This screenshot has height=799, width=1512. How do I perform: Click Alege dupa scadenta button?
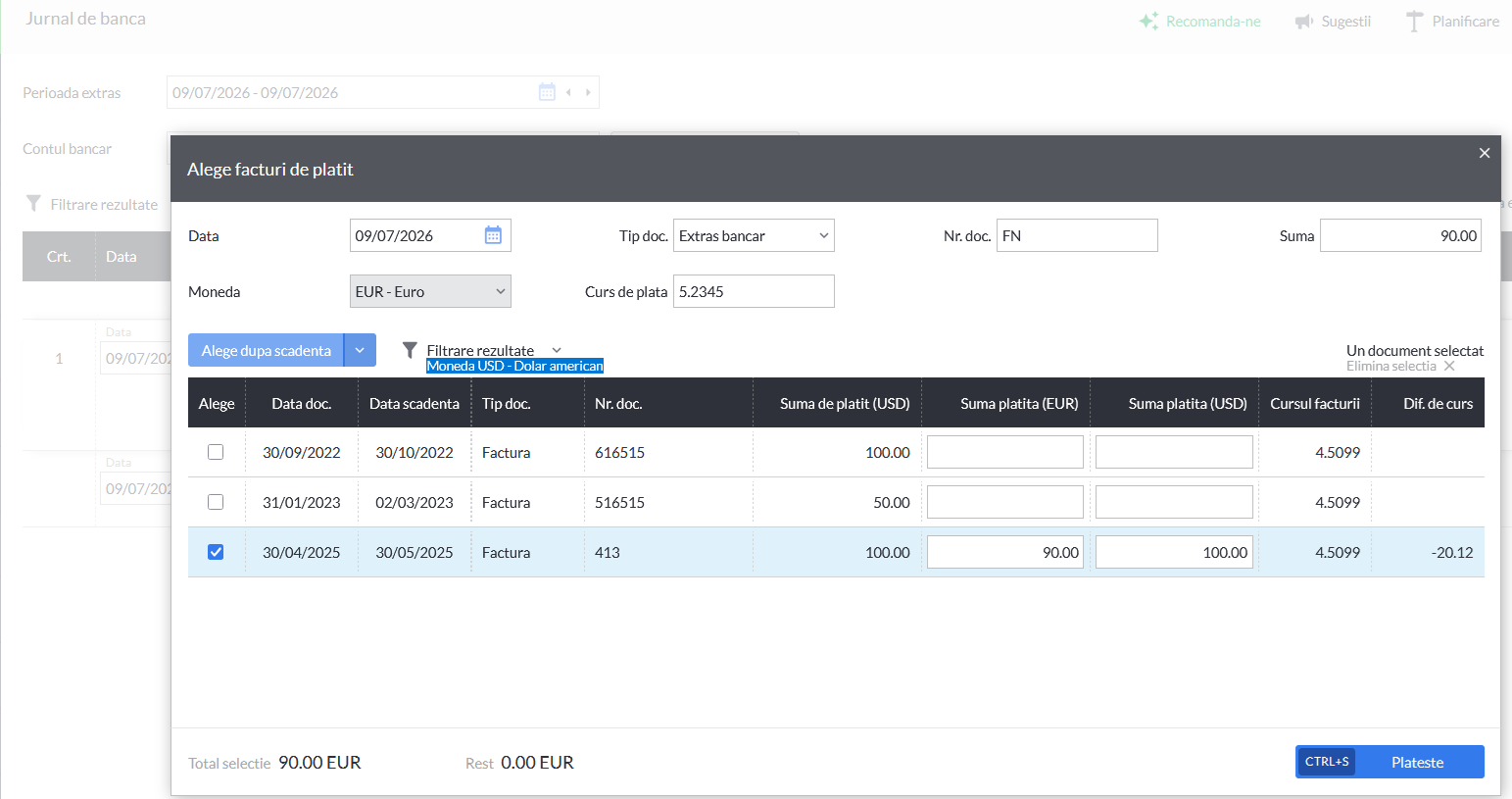pos(266,350)
